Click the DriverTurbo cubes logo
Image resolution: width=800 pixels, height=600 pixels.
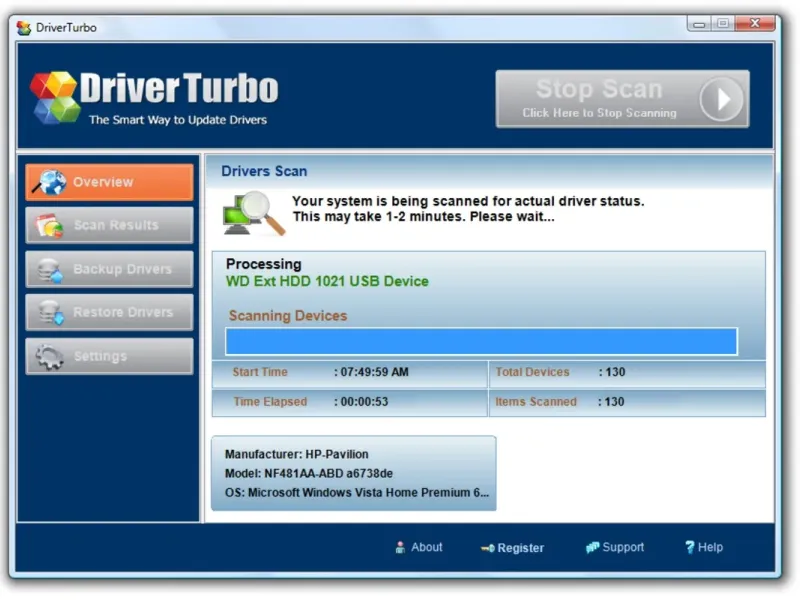[x=54, y=97]
